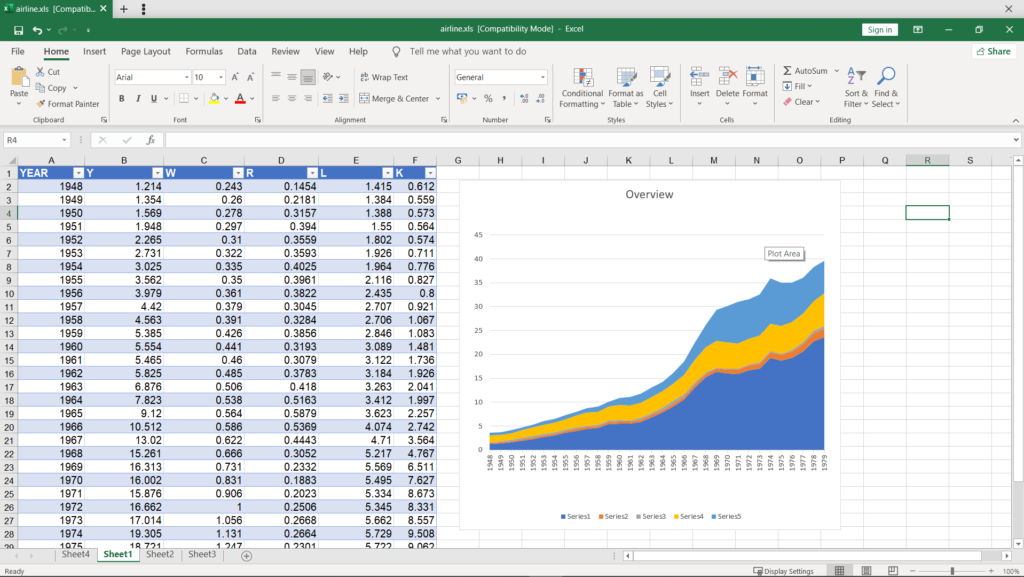This screenshot has height=577, width=1024.
Task: Toggle Wrap Text on
Action: (x=382, y=77)
